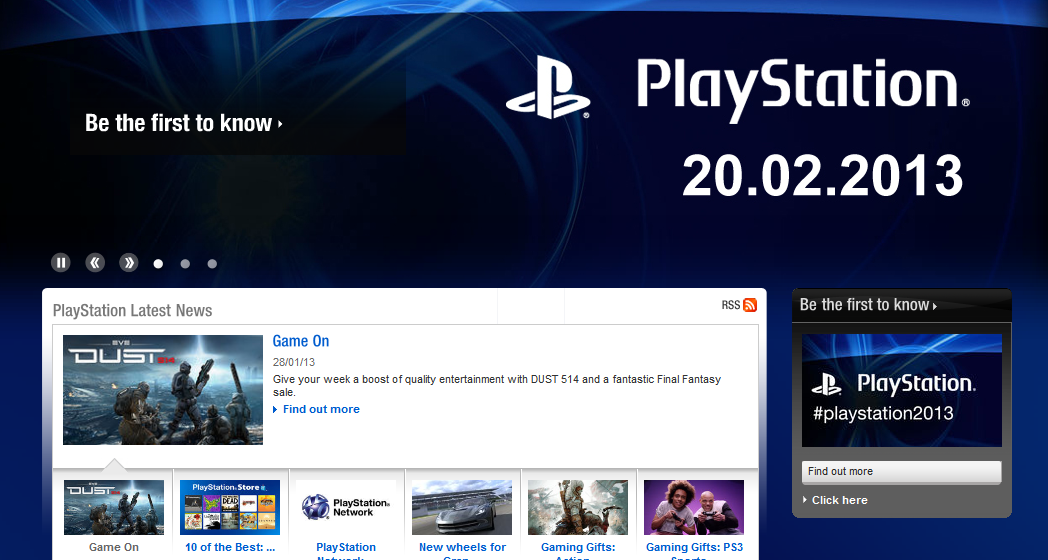Select the PlayStation Store news thumbnail
Image resolution: width=1048 pixels, height=560 pixels.
point(230,507)
